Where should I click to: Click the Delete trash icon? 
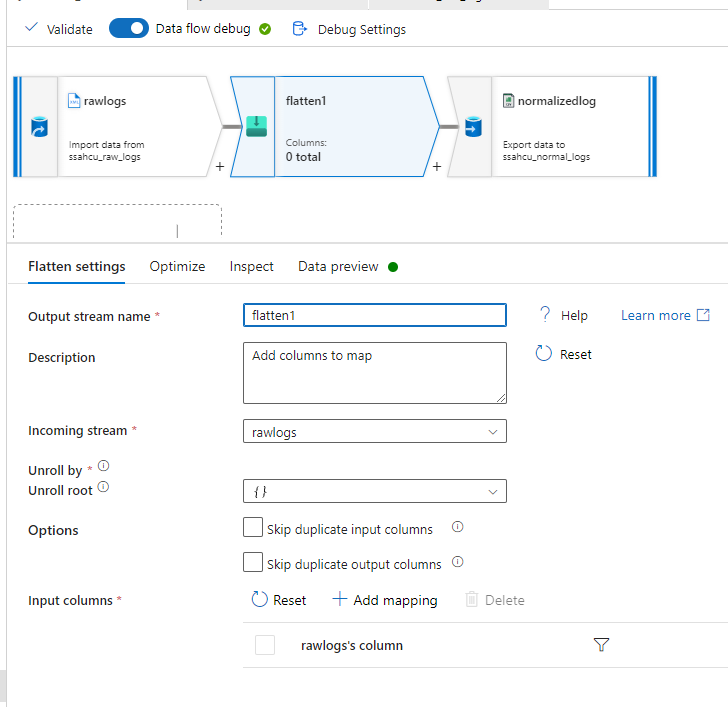click(x=471, y=599)
